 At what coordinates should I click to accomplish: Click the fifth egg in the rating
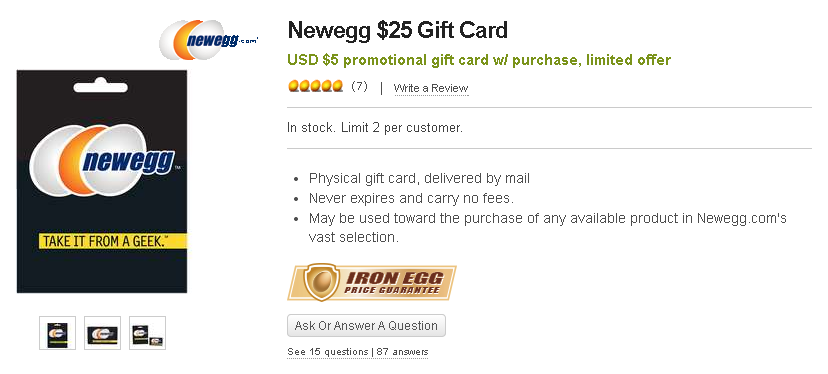[337, 86]
